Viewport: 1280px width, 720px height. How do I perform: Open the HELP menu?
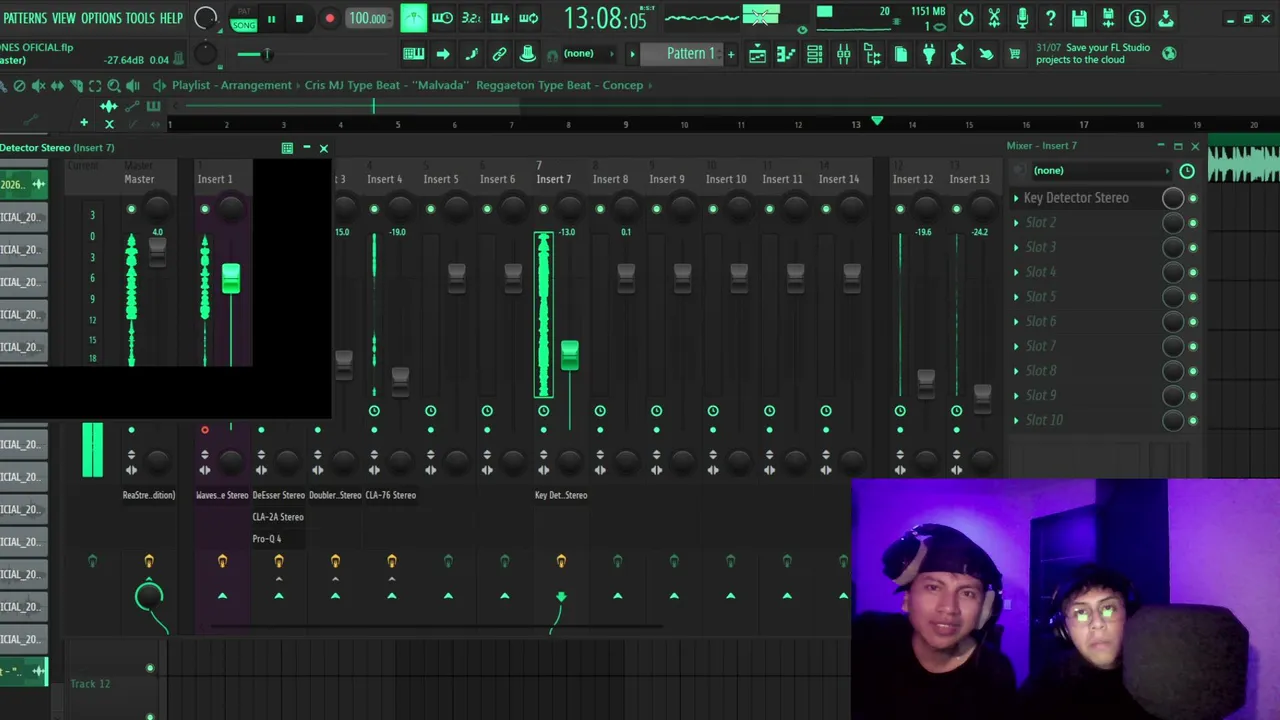(x=172, y=18)
